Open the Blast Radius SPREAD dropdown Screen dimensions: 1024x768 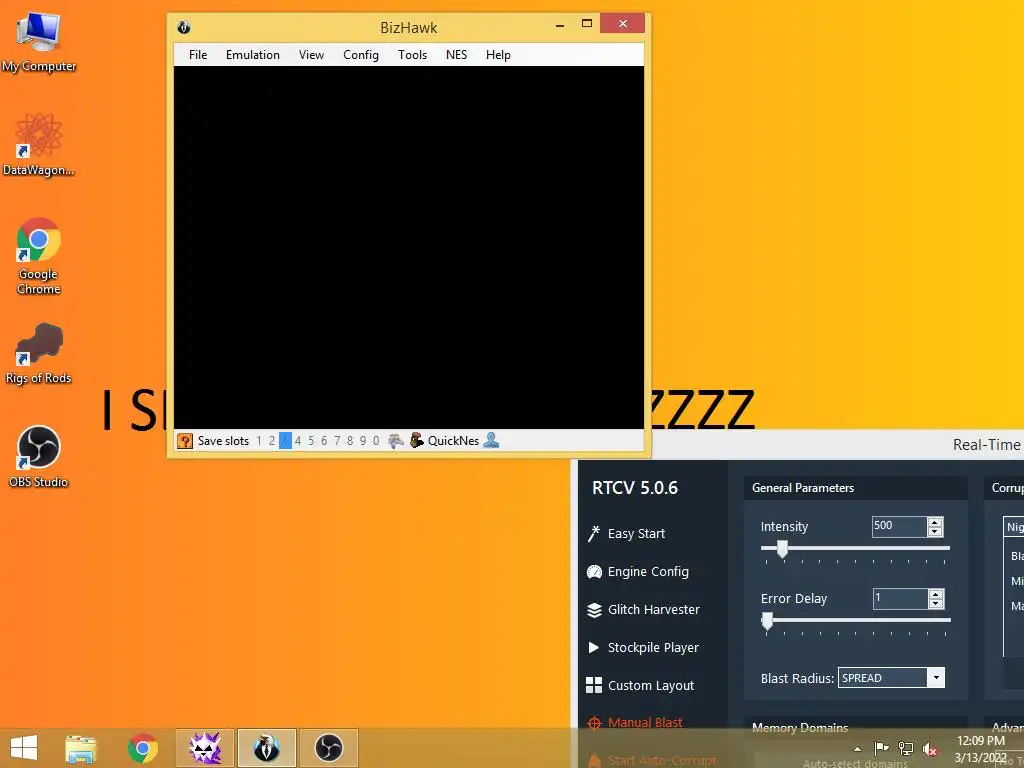pyautogui.click(x=891, y=678)
